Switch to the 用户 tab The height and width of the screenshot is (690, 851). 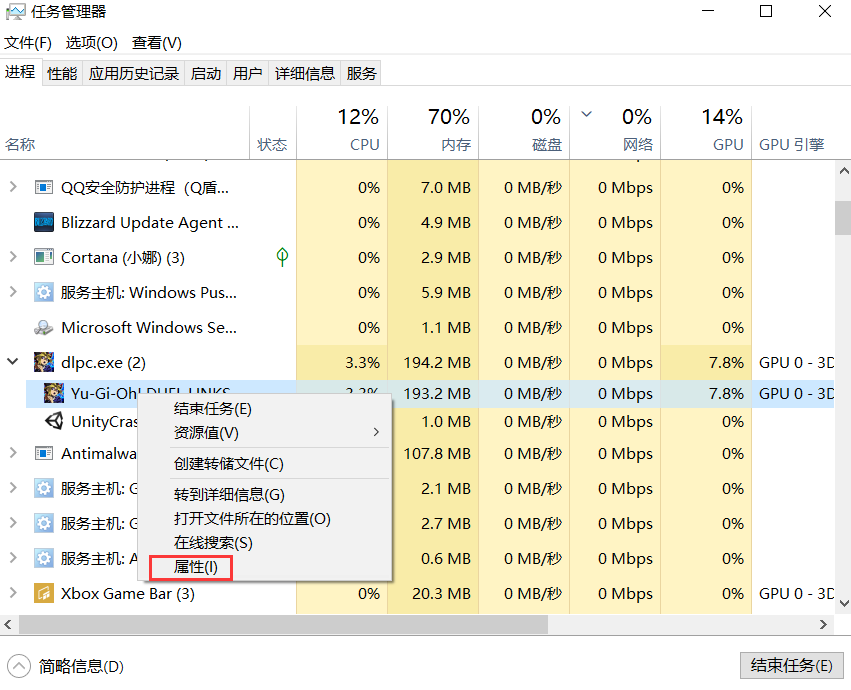coord(247,73)
